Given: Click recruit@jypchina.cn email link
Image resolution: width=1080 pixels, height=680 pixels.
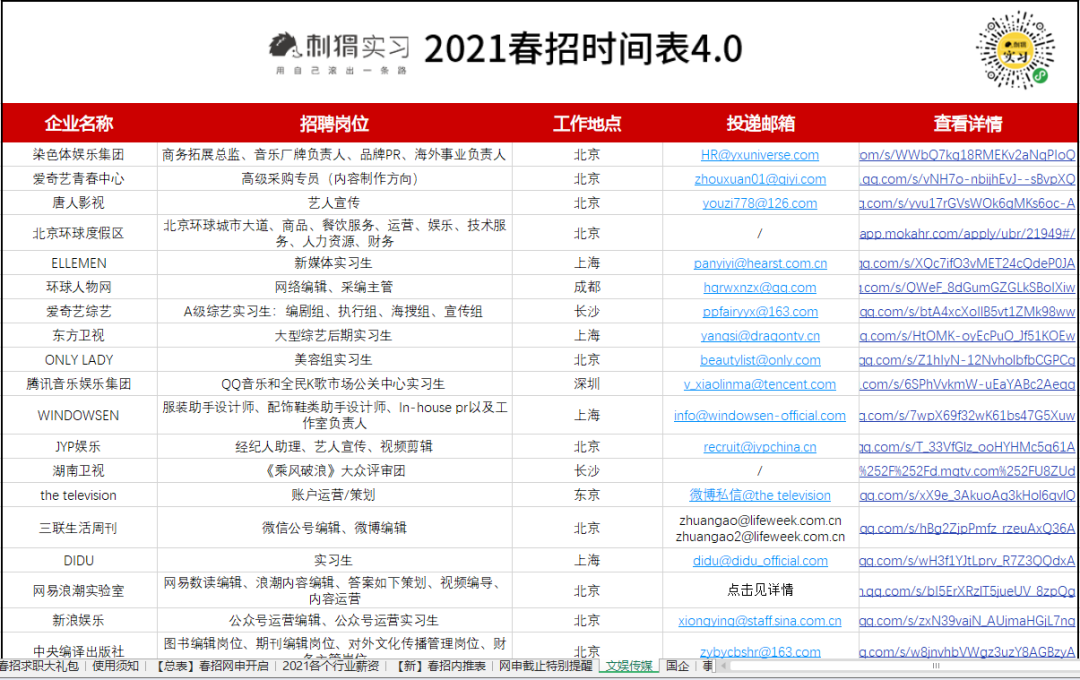Looking at the screenshot, I should point(760,446).
